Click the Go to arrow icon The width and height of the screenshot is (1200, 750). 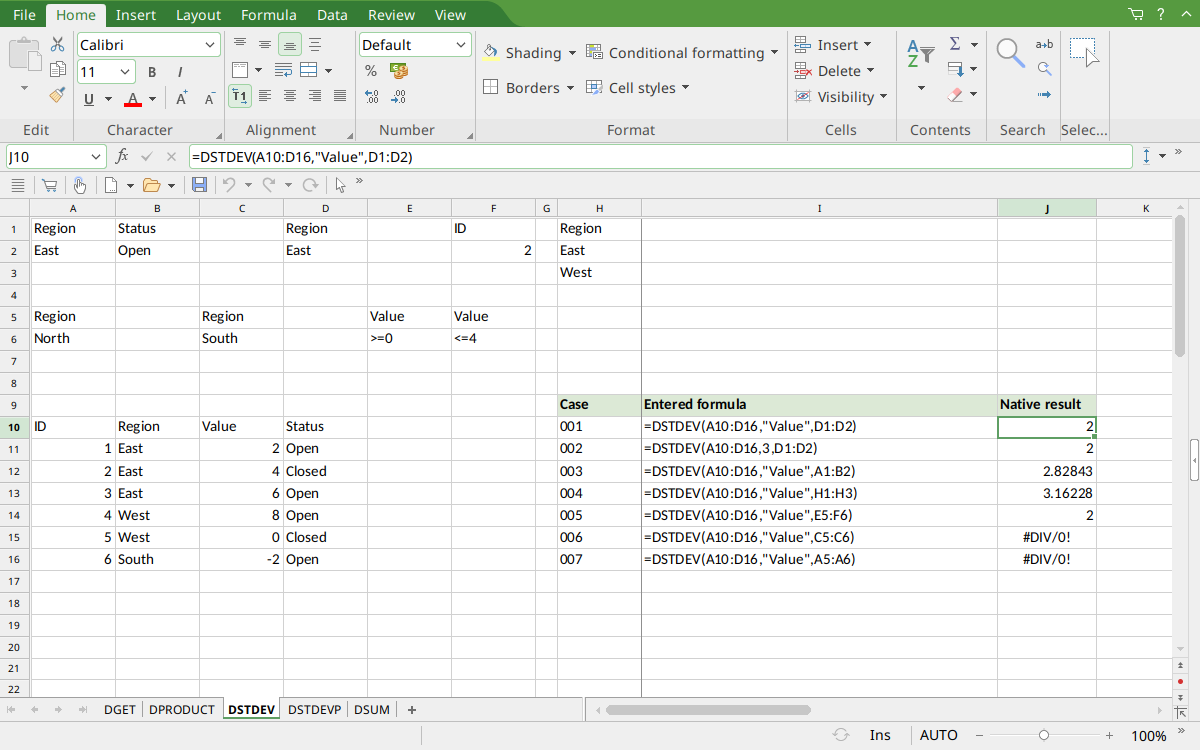[x=1044, y=96]
